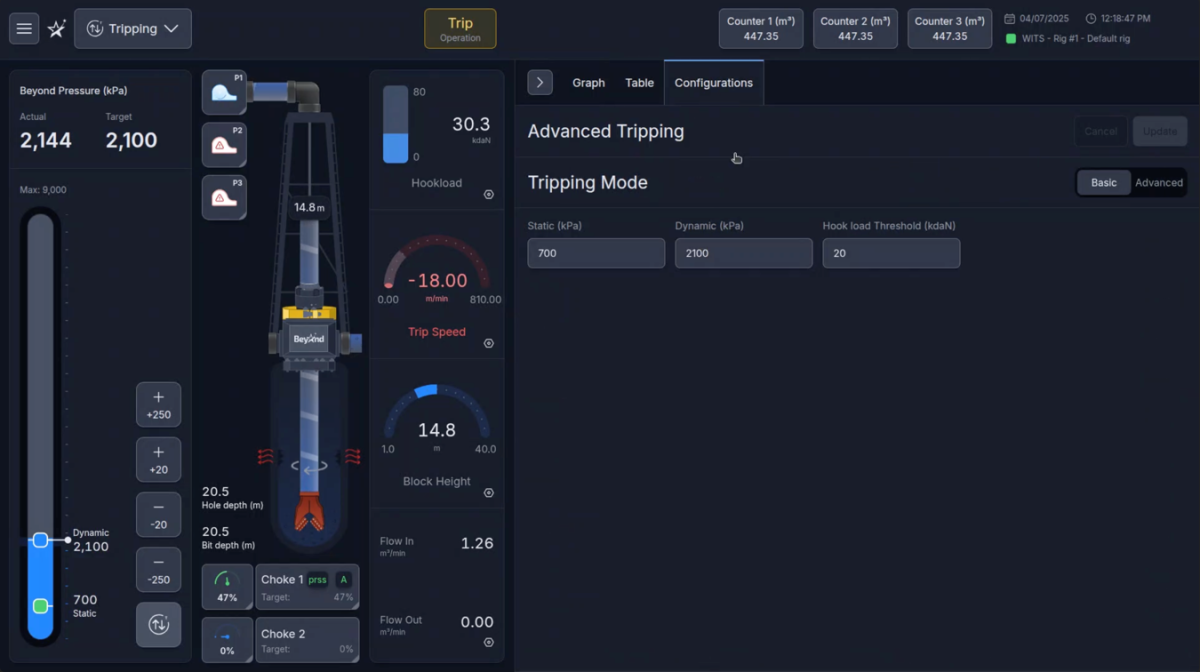Viewport: 1200px width, 672px height.
Task: Click the Dynamic pressure slider handle
Action: [x=40, y=540]
